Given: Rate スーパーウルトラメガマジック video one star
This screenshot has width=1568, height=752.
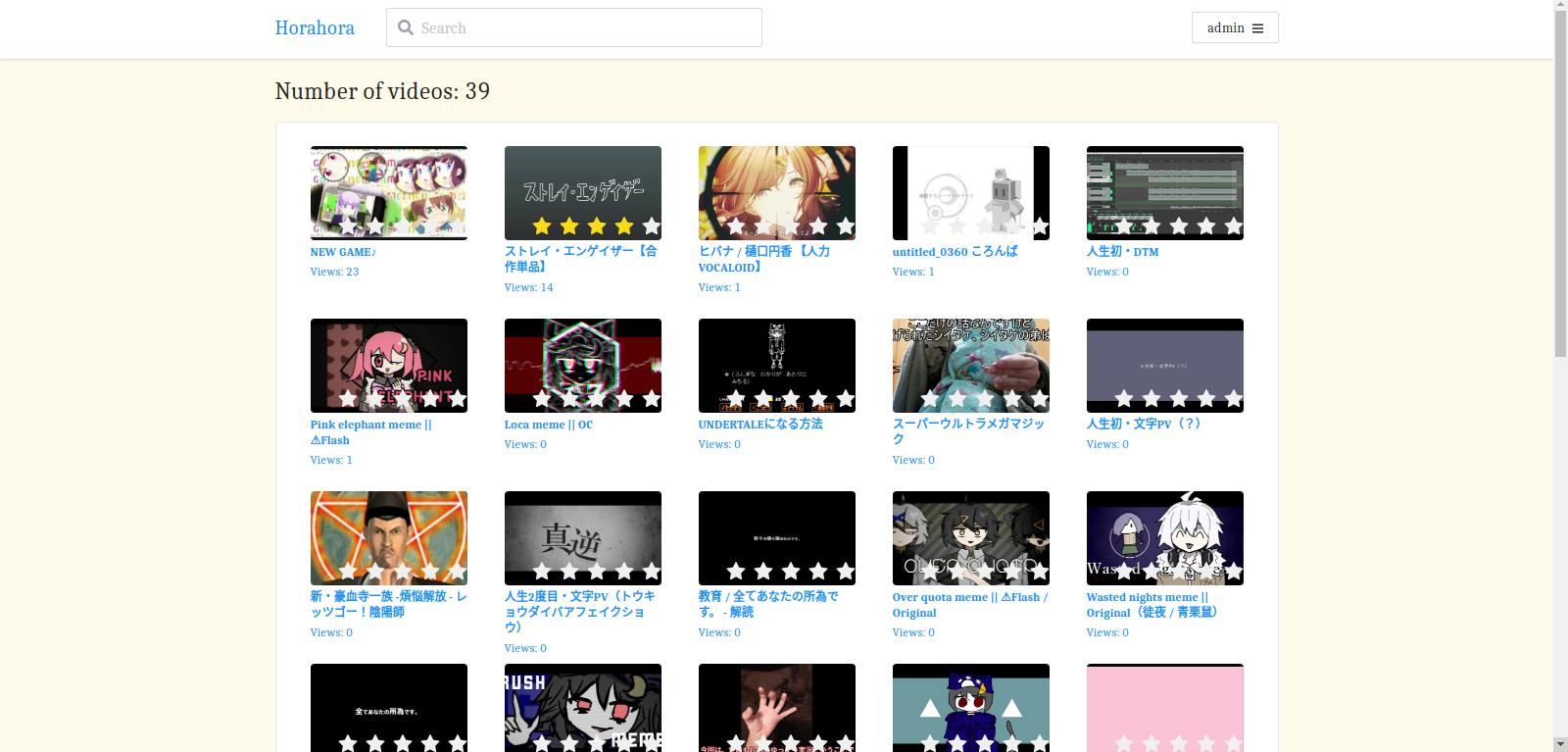Looking at the screenshot, I should (930, 399).
